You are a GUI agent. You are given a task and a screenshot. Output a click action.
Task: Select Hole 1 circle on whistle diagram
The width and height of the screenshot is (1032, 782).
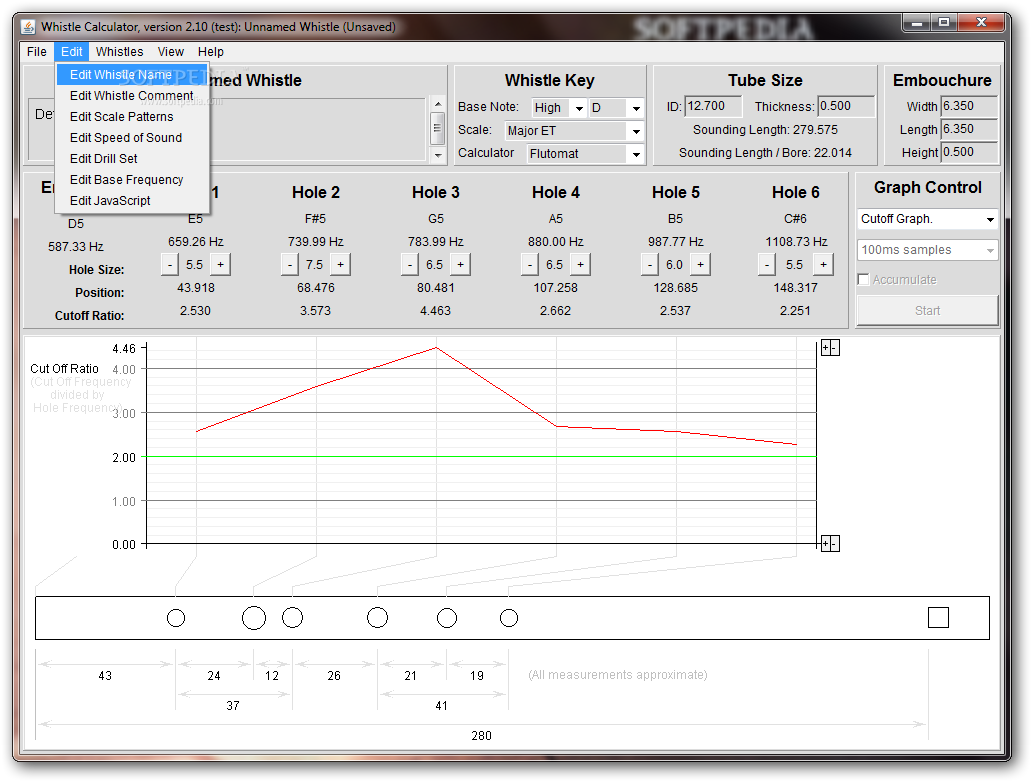coord(176,618)
